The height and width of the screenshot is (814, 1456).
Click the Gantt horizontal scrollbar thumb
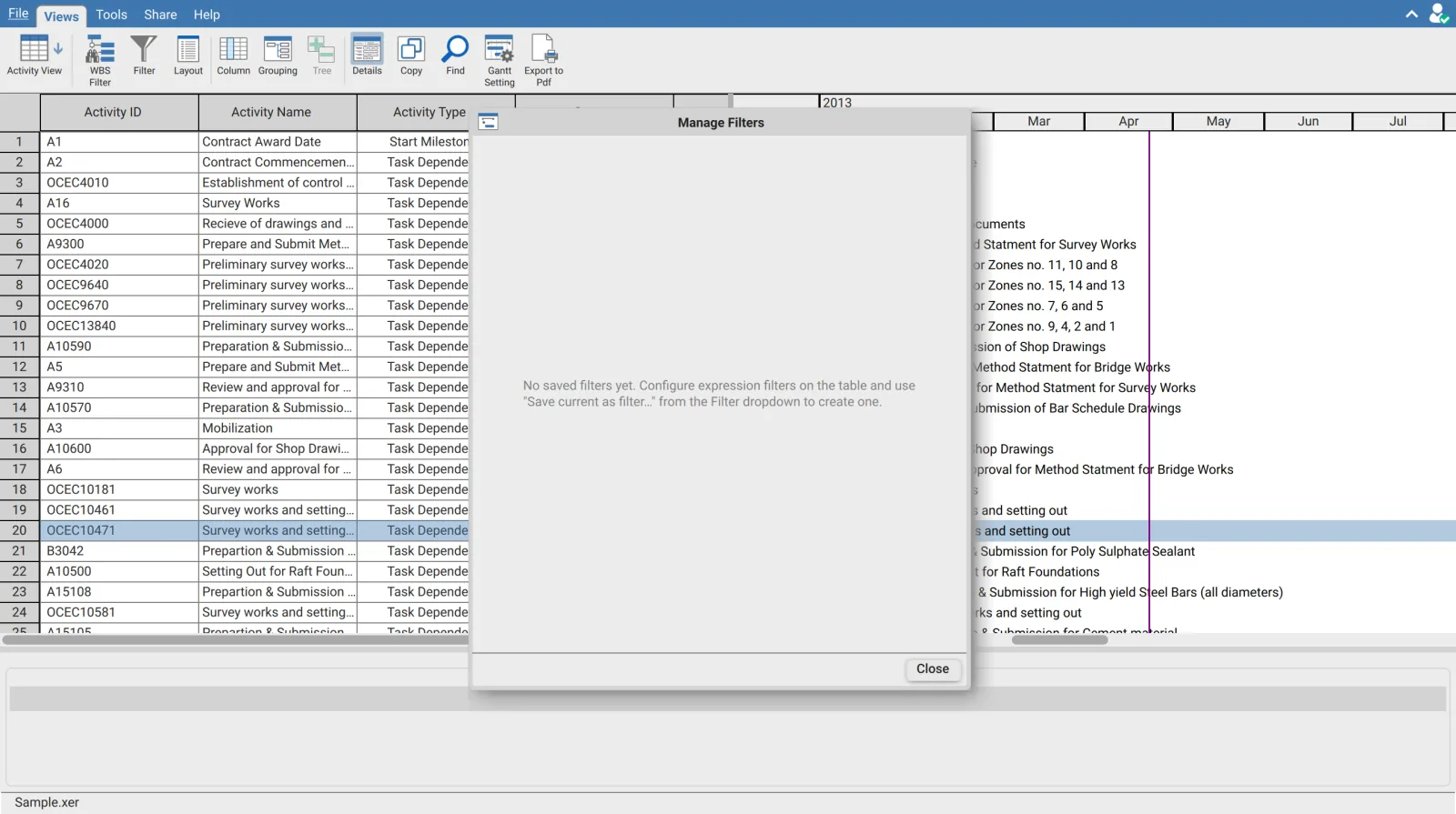[x=1059, y=639]
